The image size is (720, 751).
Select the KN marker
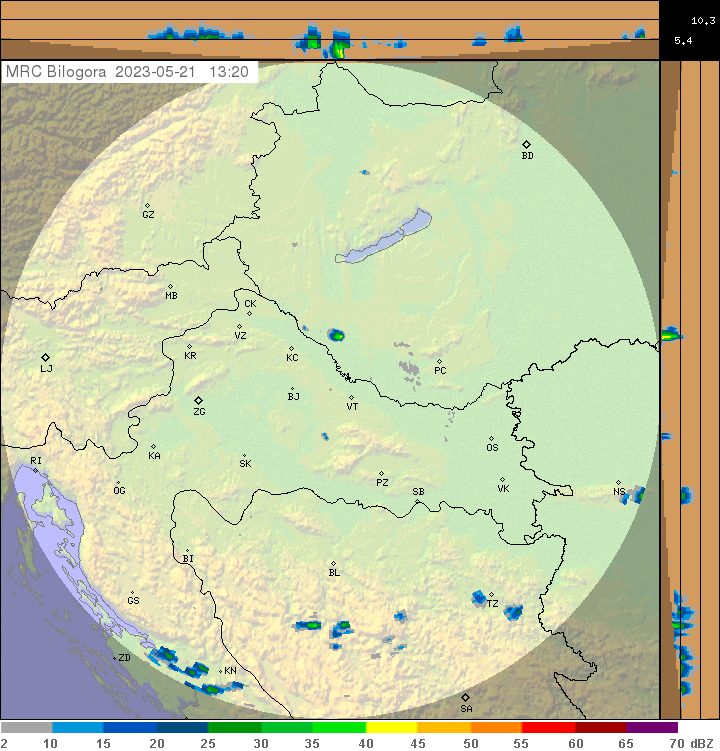221,670
